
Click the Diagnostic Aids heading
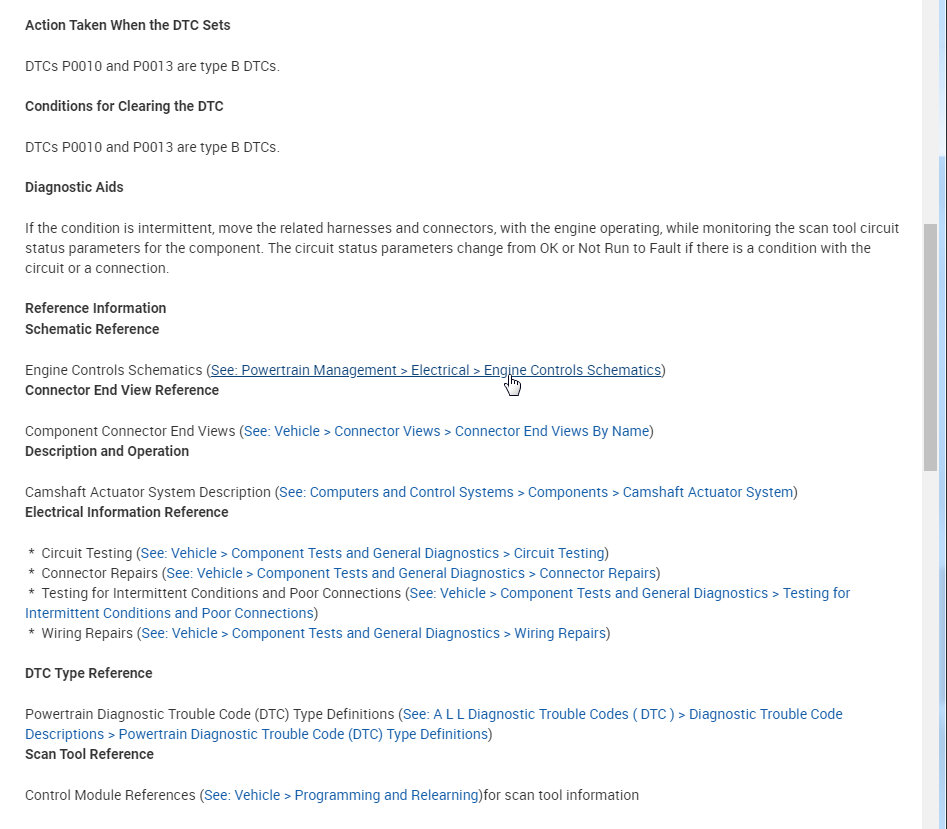pyautogui.click(x=74, y=187)
